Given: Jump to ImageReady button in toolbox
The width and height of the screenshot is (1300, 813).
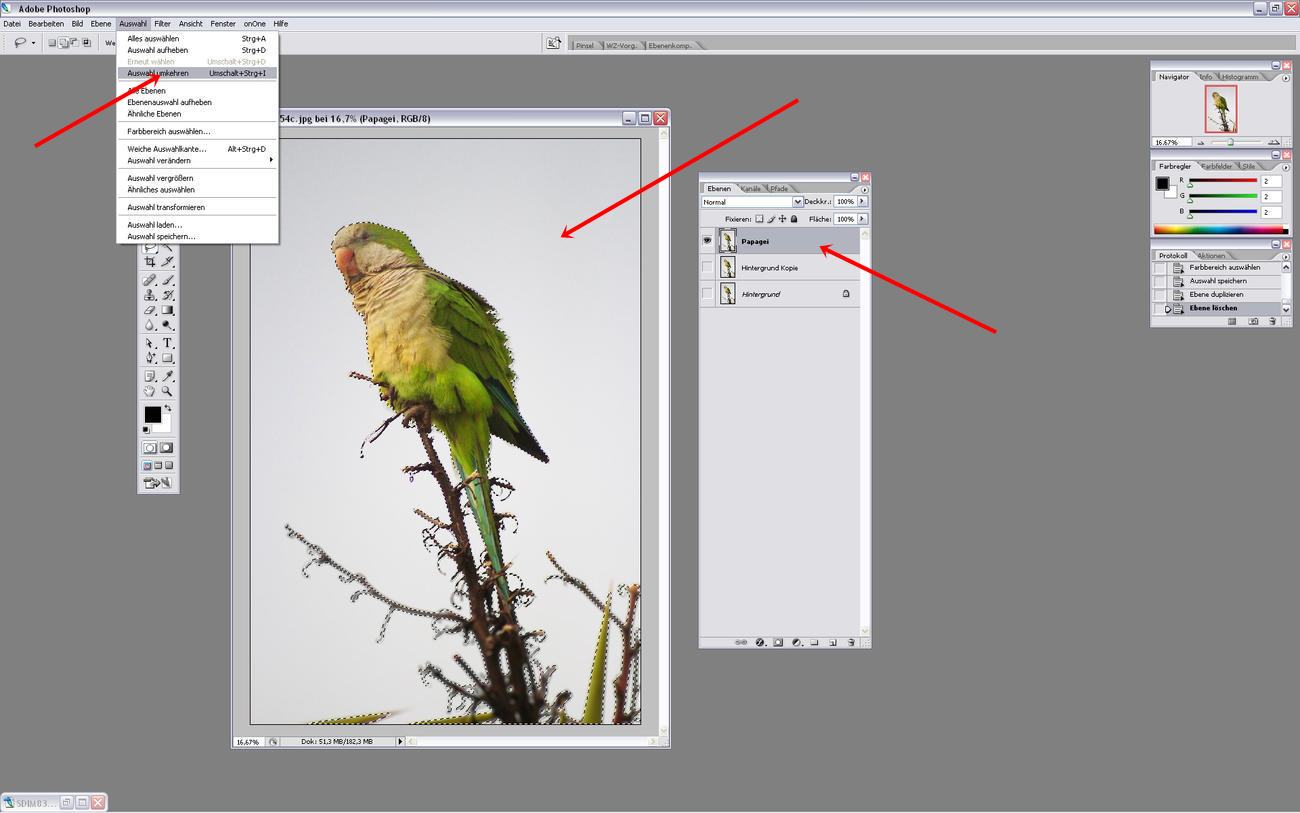Looking at the screenshot, I should click(x=158, y=482).
